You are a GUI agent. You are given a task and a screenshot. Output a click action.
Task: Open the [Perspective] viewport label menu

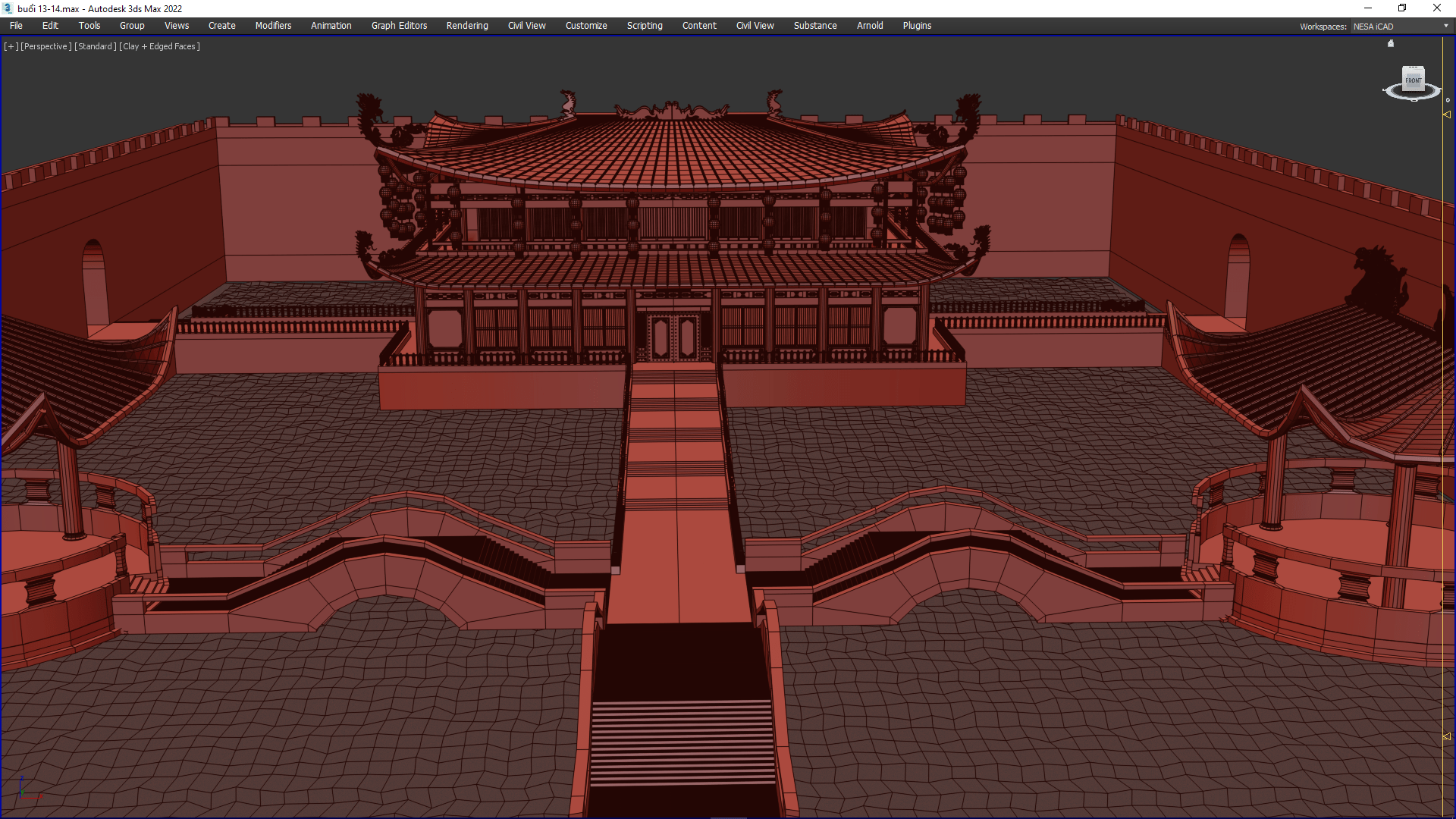point(45,46)
